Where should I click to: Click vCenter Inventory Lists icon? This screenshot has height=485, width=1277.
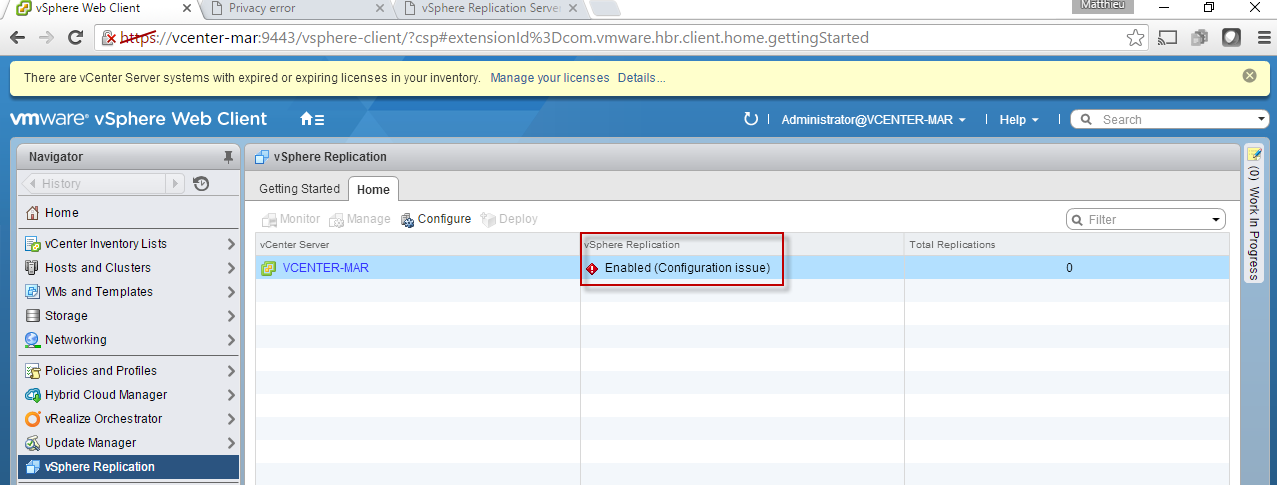pyautogui.click(x=33, y=244)
